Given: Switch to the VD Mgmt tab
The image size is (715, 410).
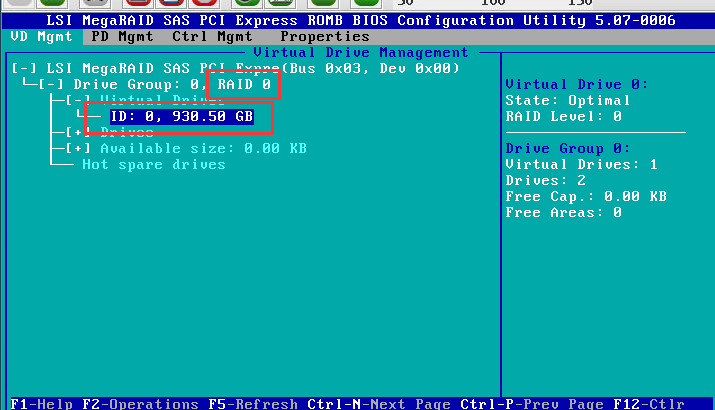Looking at the screenshot, I should coord(42,36).
